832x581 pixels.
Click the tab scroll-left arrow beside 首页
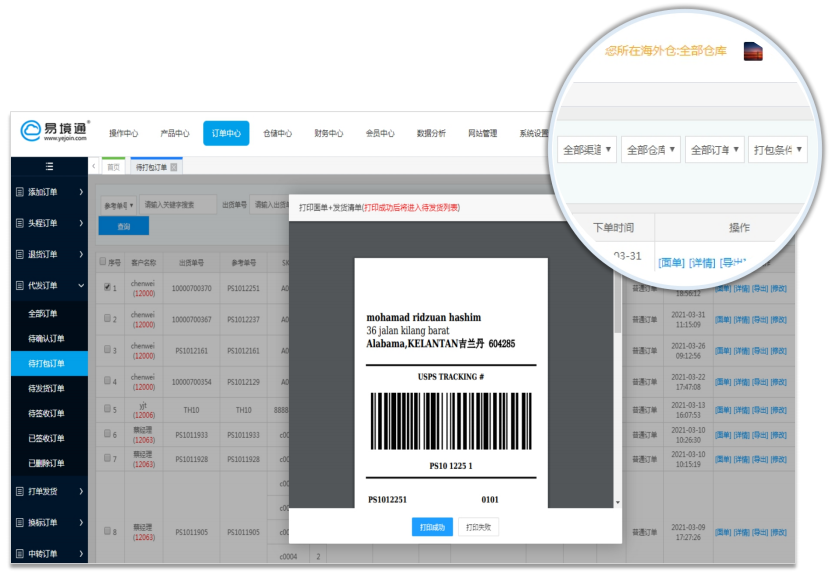point(93,166)
